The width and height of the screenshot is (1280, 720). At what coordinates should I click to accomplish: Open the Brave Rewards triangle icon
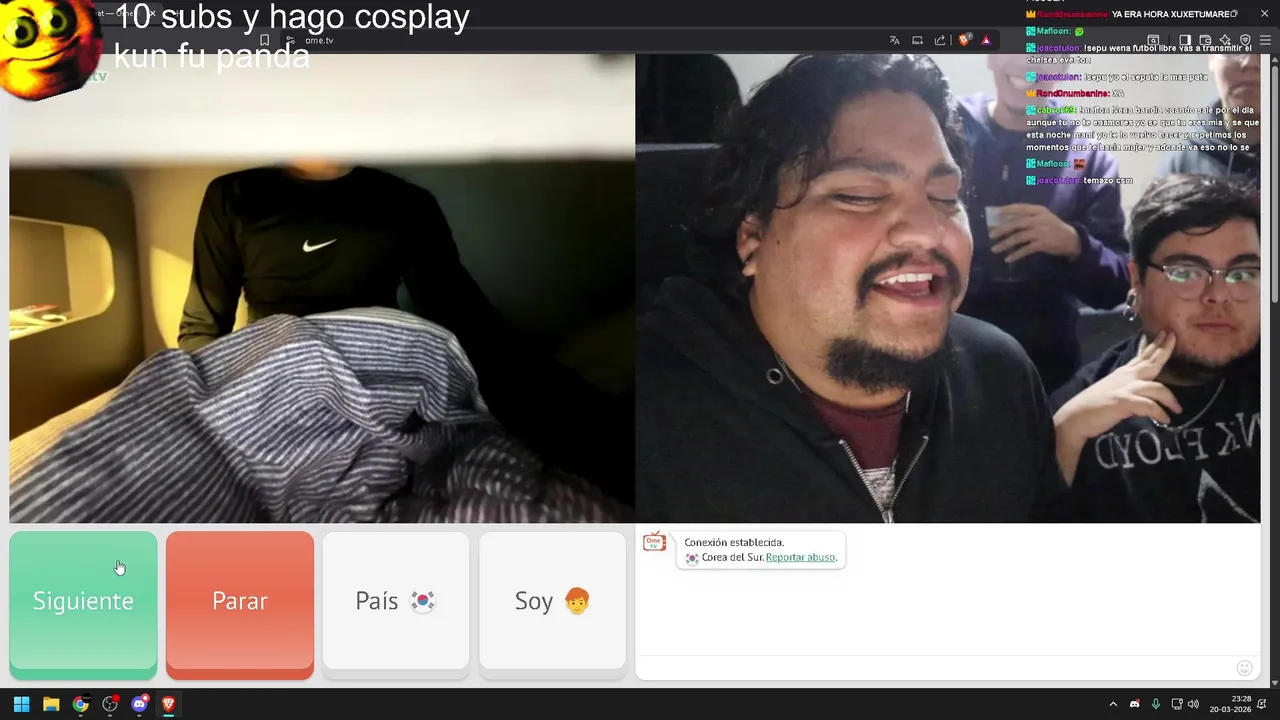click(x=986, y=40)
